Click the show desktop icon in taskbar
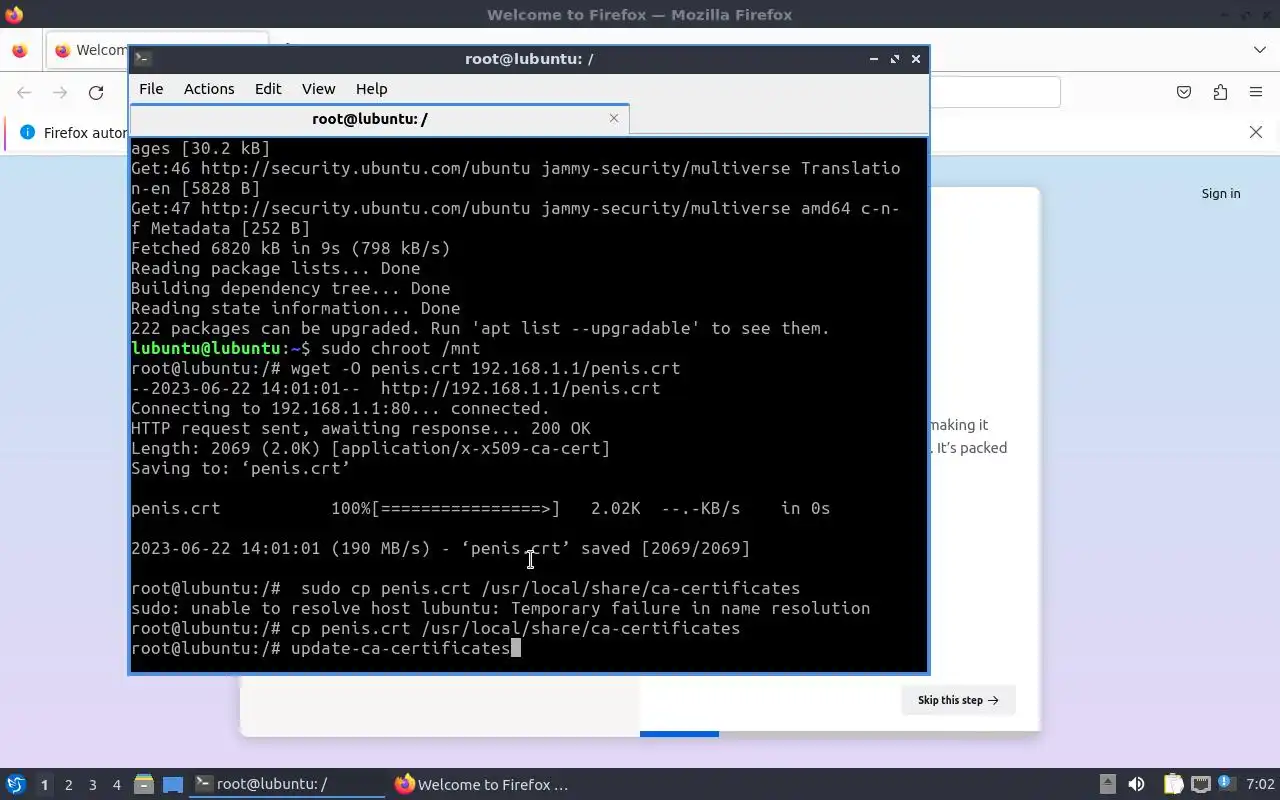1280x800 pixels. click(173, 785)
